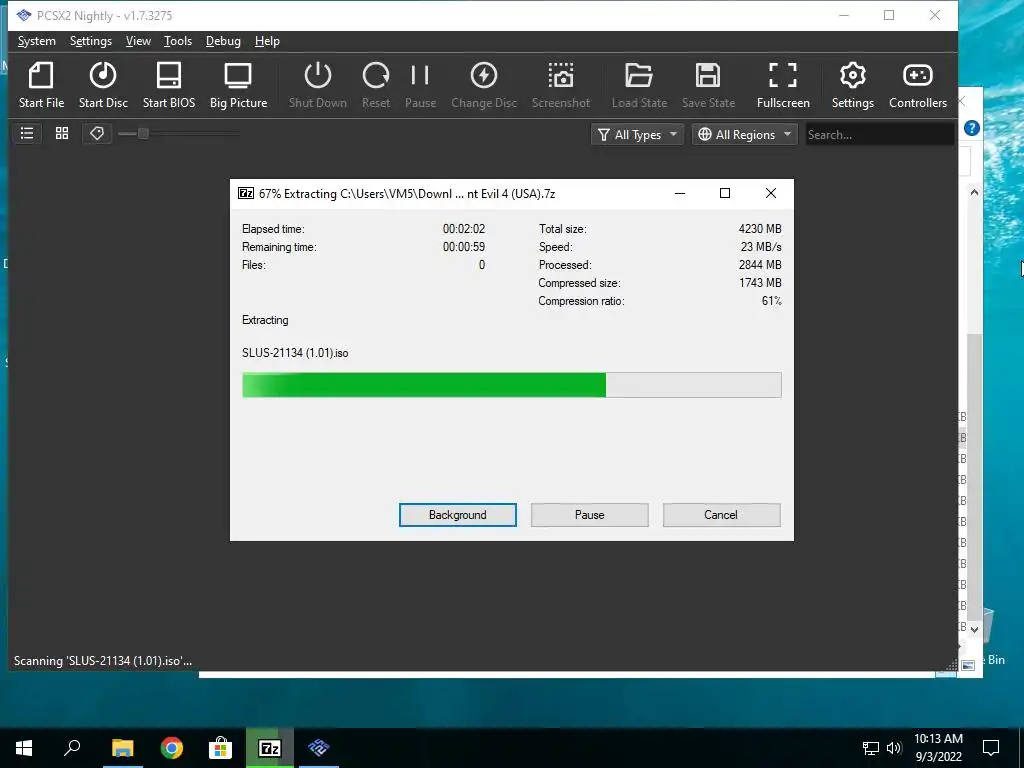
Task: Open Settings from the PCSX2 toolbar
Action: (852, 85)
